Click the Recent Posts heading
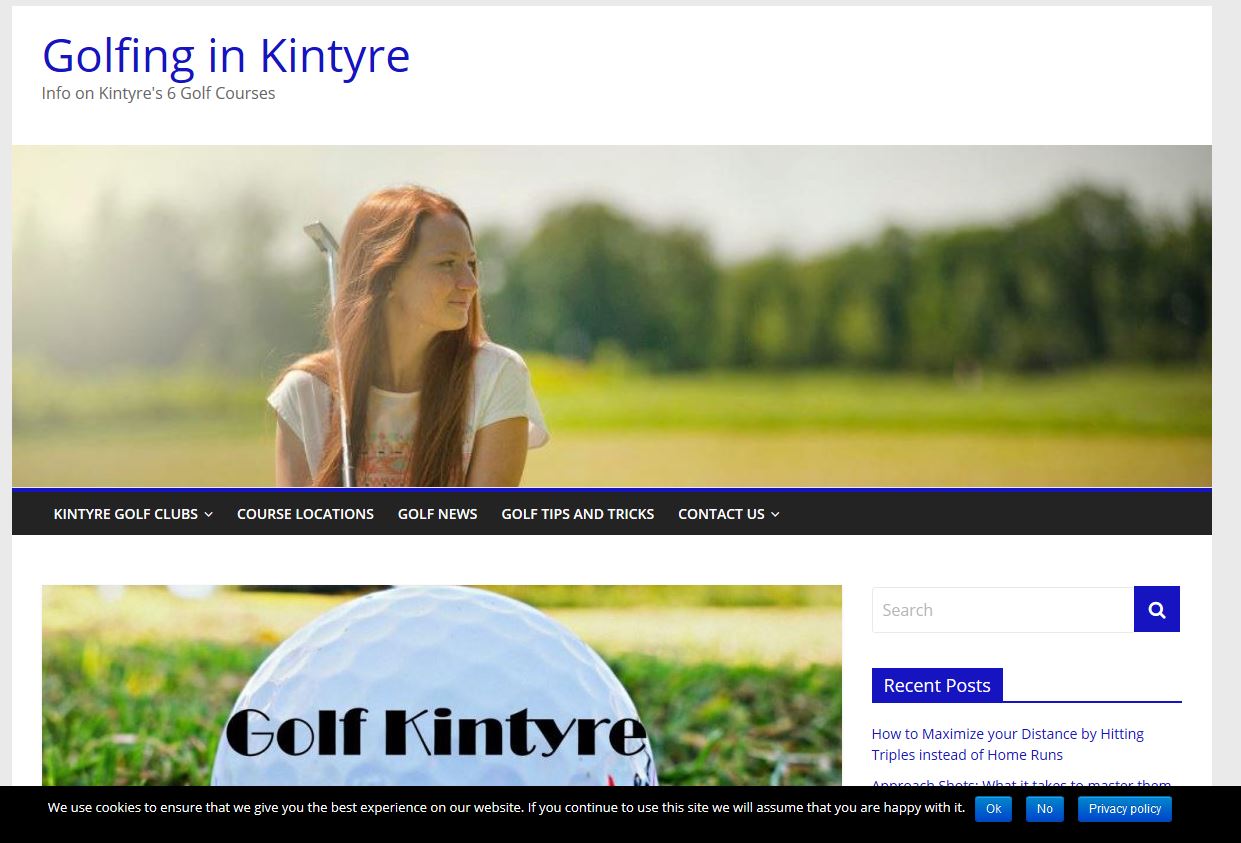The width and height of the screenshot is (1241, 843). point(936,685)
